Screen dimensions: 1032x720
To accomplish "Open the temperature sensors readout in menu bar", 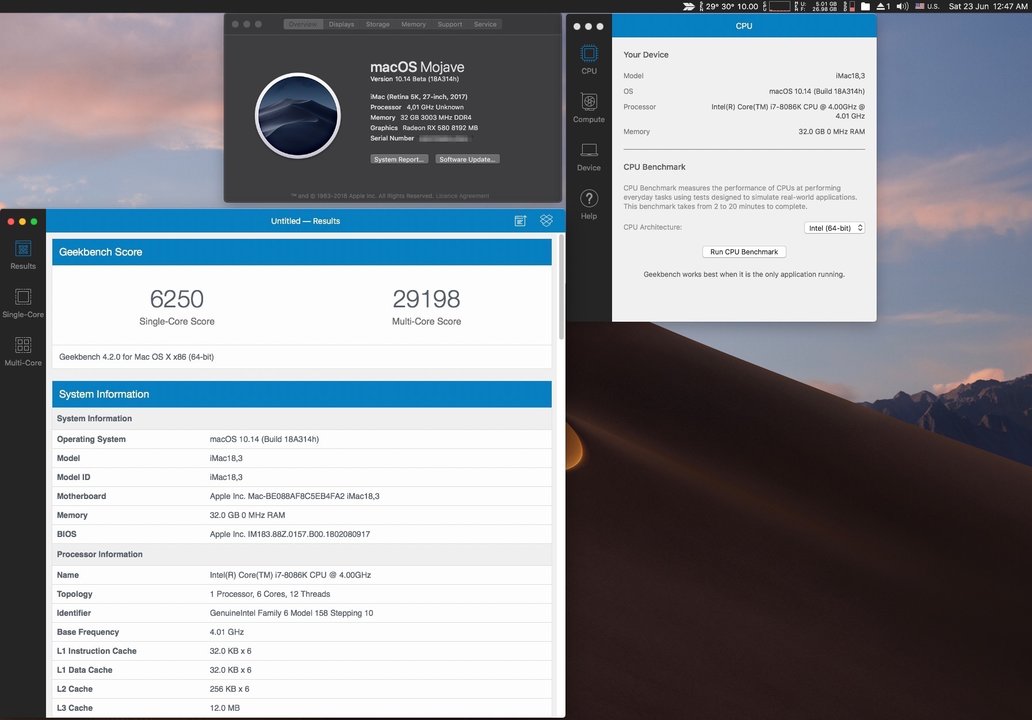I will [729, 6].
